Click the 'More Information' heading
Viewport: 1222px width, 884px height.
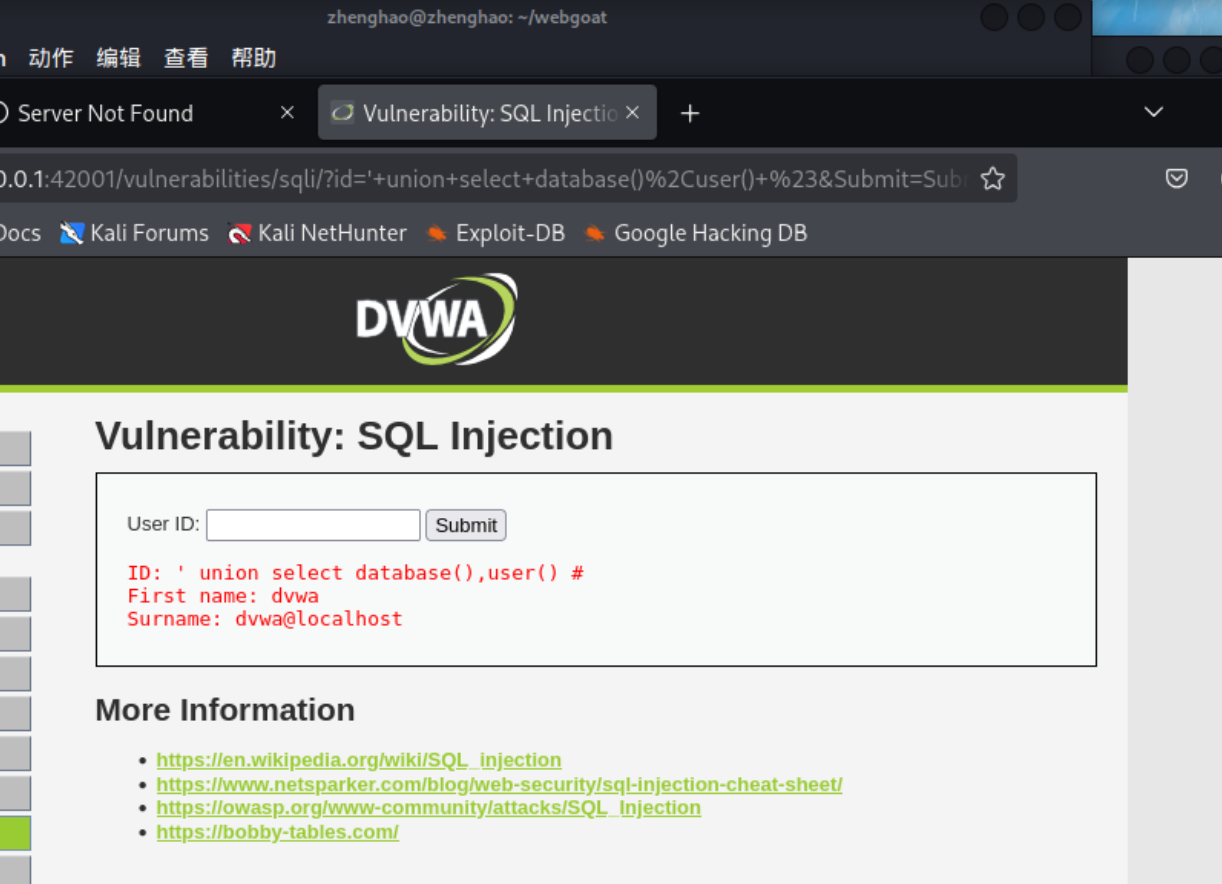coord(225,710)
